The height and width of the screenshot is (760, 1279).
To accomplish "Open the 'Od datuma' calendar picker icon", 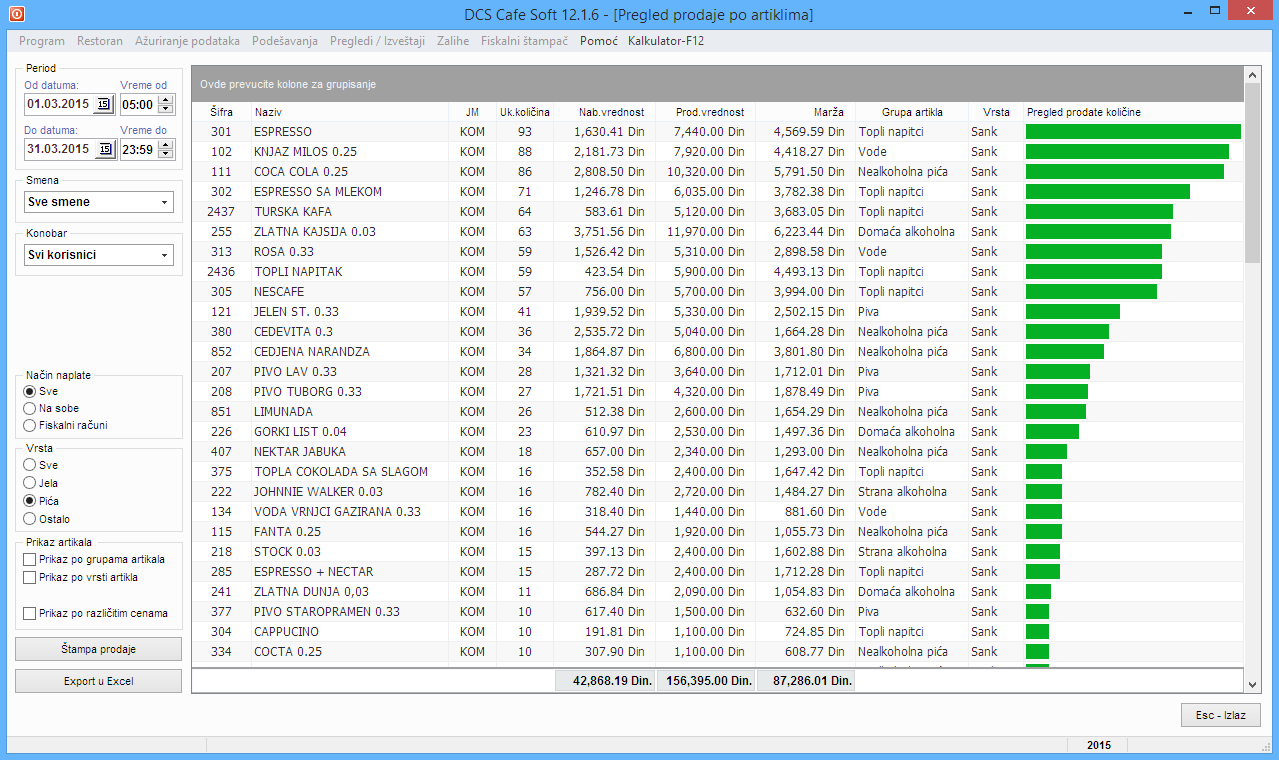I will click(x=105, y=104).
